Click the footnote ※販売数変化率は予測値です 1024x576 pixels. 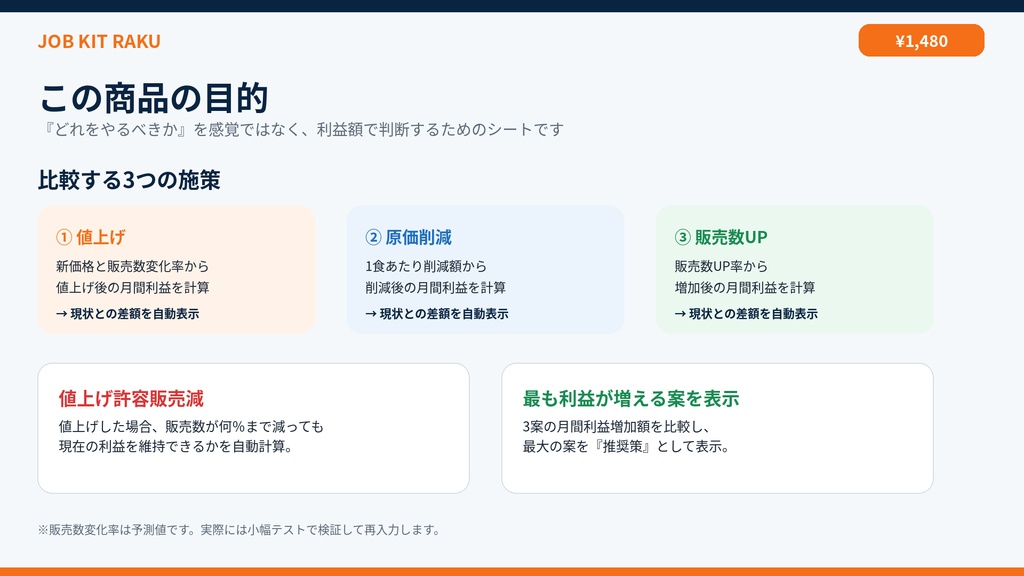pos(239,530)
